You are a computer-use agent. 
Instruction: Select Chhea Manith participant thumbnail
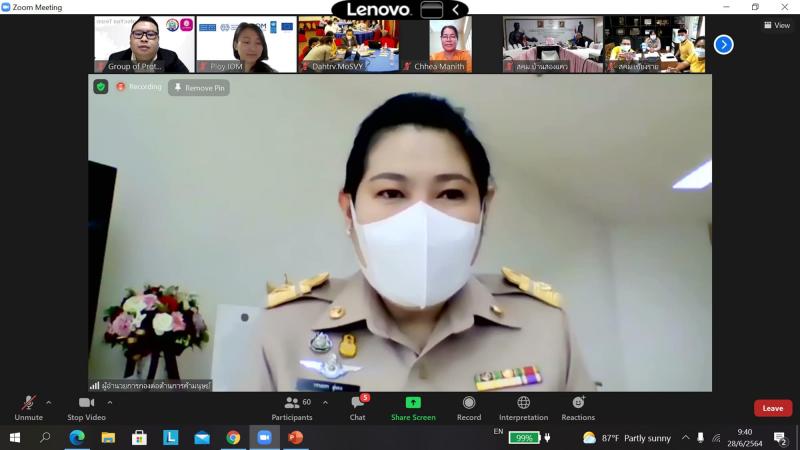coord(451,44)
